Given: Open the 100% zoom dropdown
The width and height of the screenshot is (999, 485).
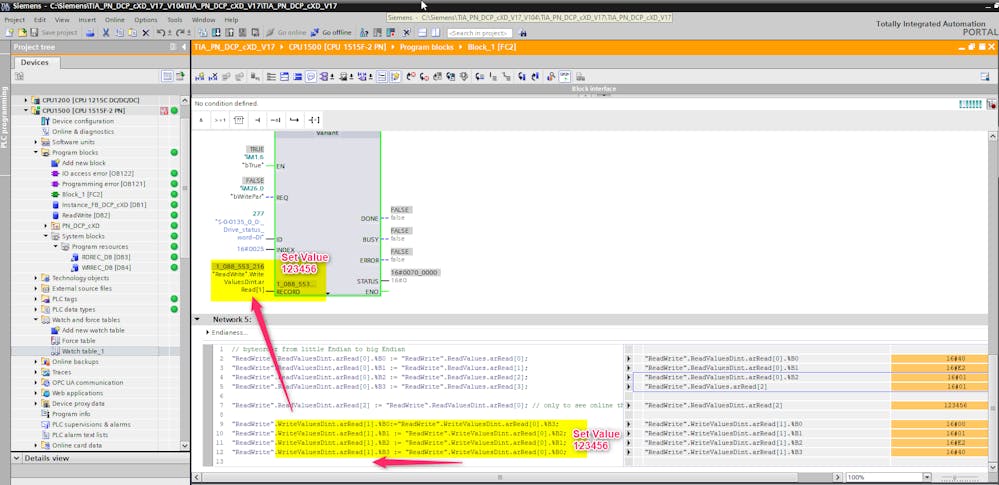Looking at the screenshot, I should coord(926,477).
